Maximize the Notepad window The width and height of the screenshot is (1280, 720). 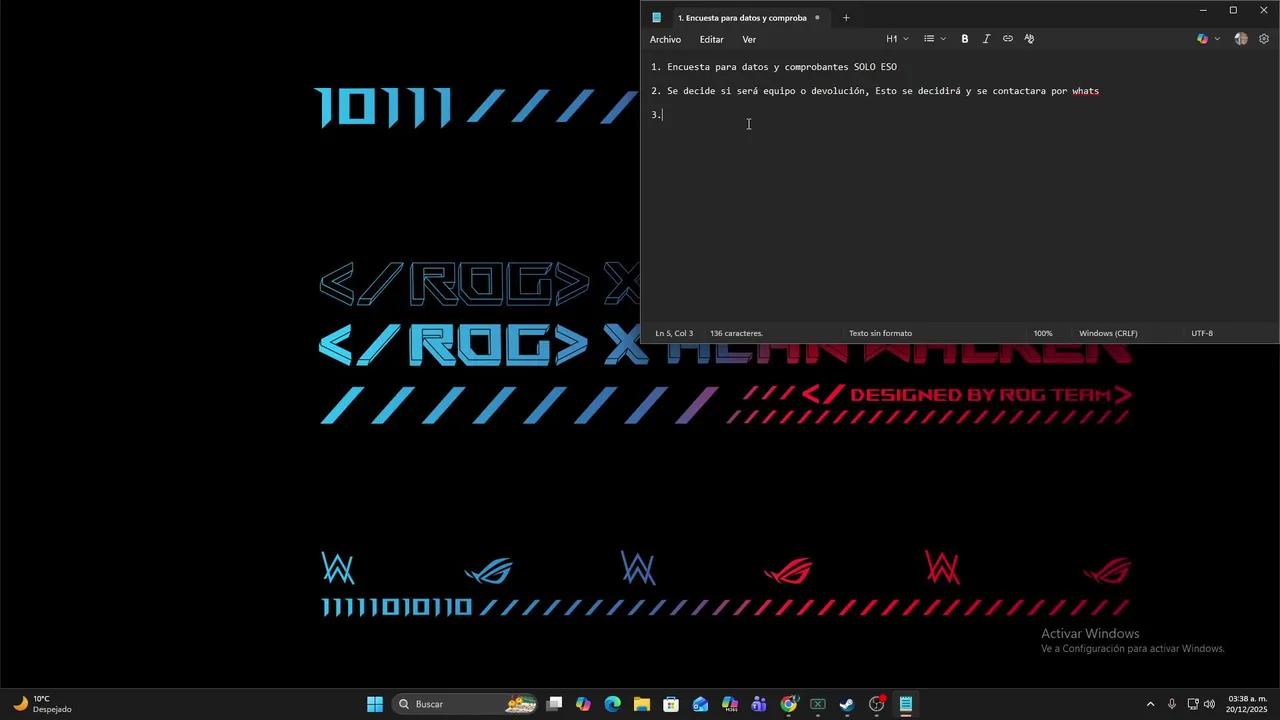pos(1233,10)
